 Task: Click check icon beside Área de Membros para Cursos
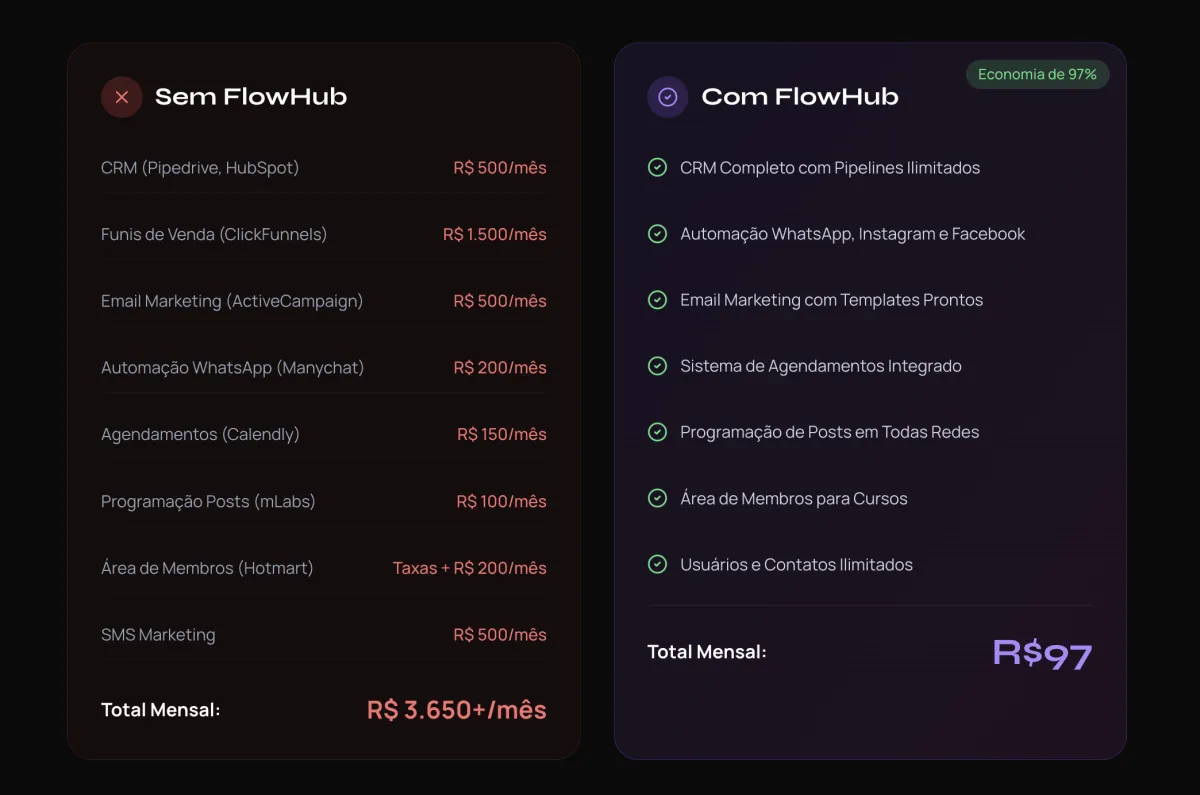tap(657, 498)
